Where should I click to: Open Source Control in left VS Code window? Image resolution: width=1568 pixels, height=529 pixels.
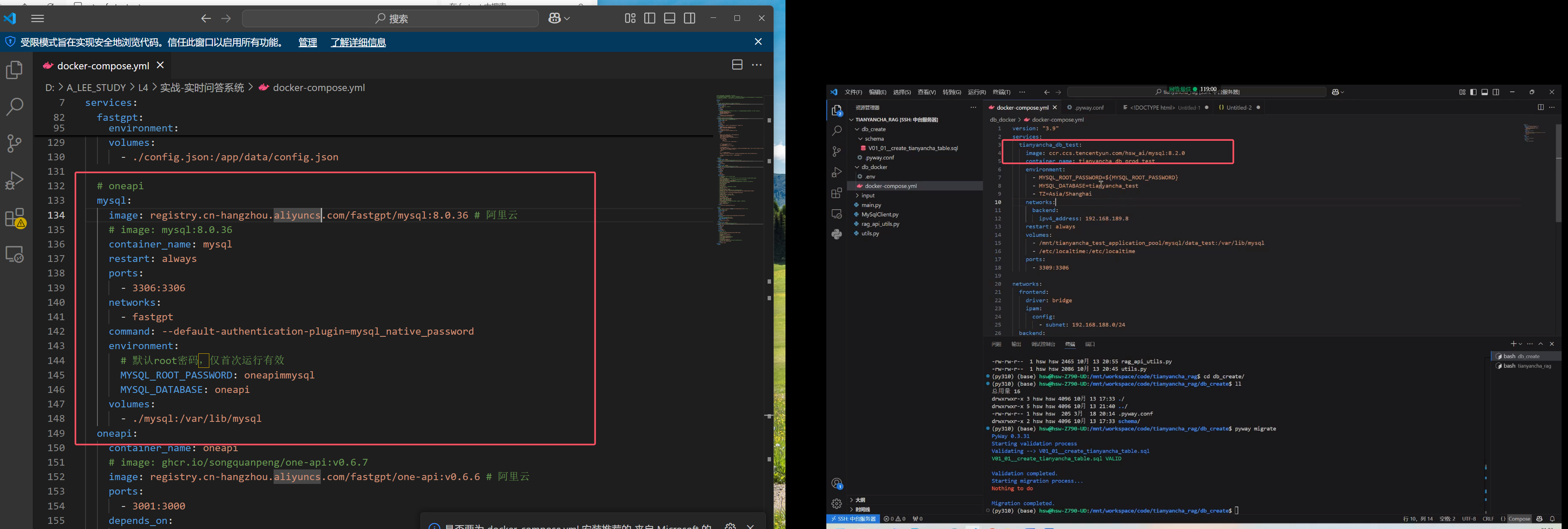click(14, 143)
